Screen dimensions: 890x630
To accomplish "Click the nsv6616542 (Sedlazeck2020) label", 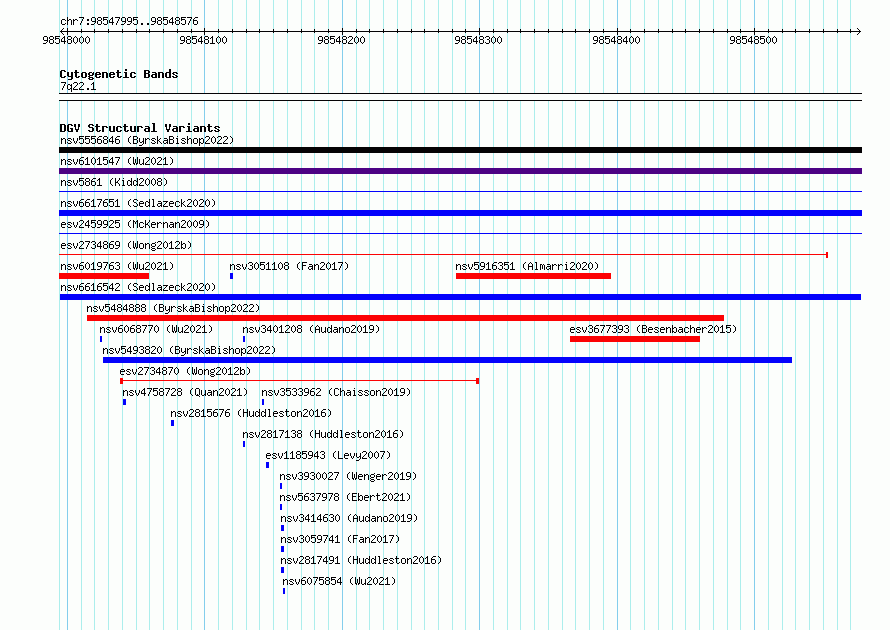I will pos(138,287).
